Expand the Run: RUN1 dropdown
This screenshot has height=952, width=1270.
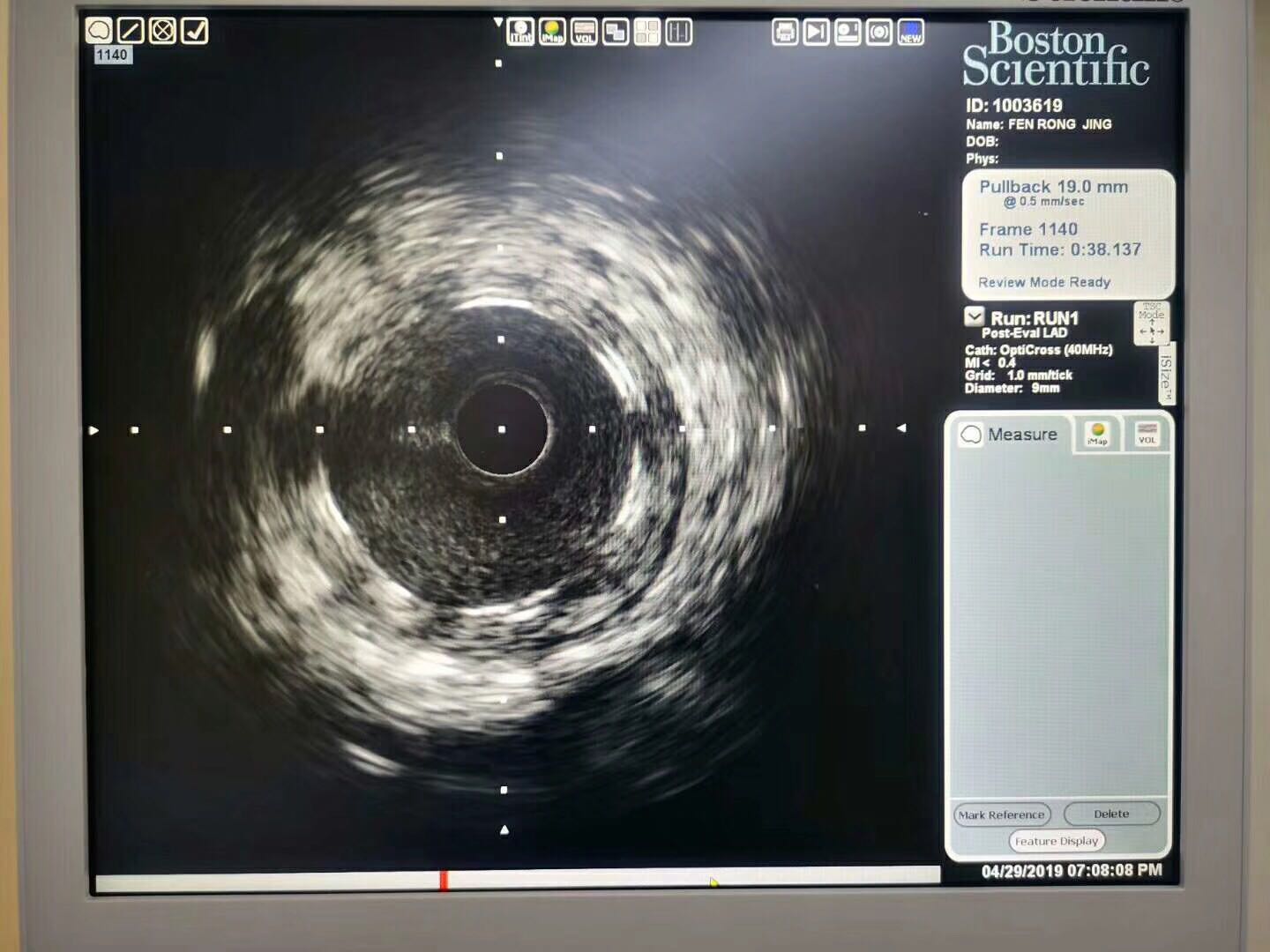(975, 316)
